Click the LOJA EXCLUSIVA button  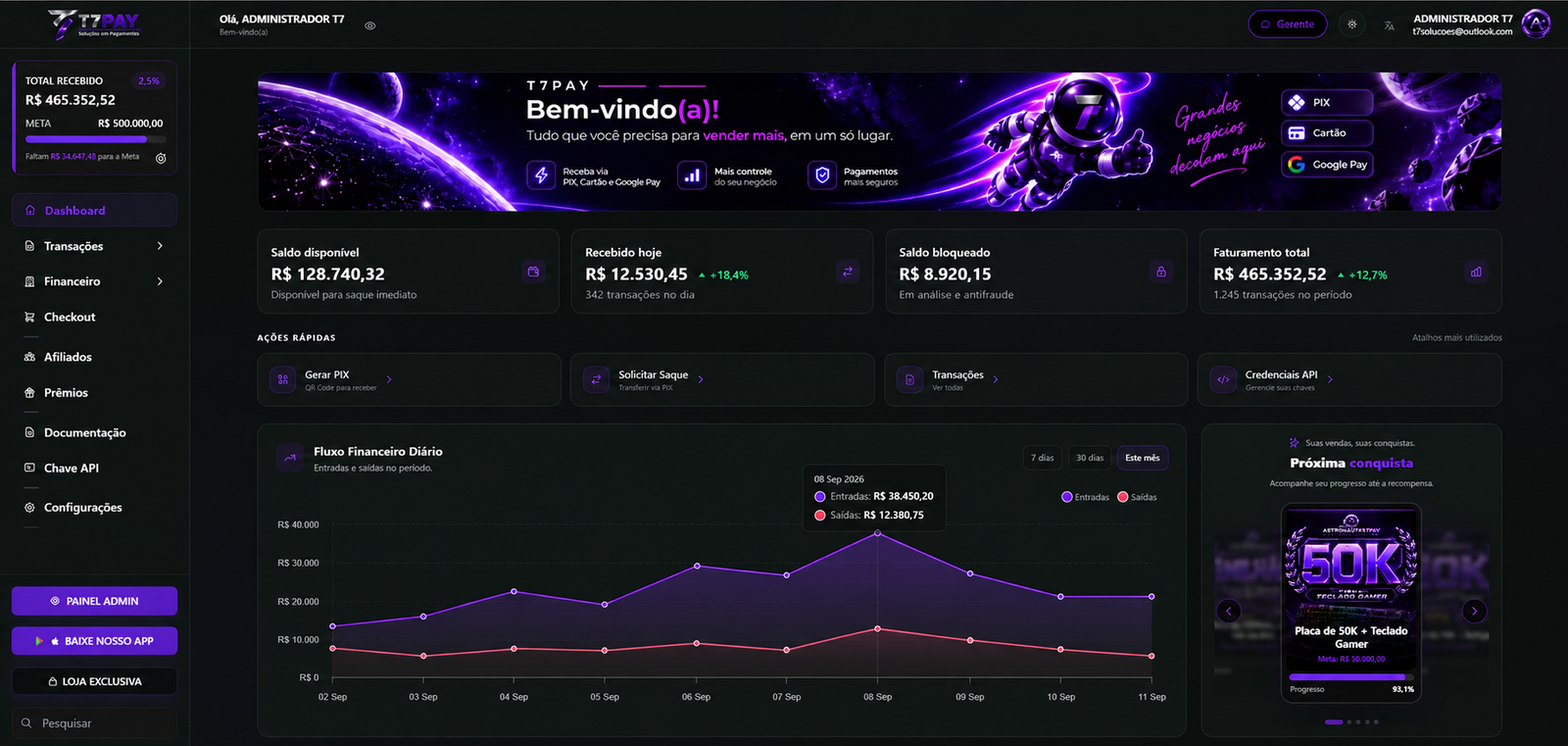pyautogui.click(x=94, y=681)
